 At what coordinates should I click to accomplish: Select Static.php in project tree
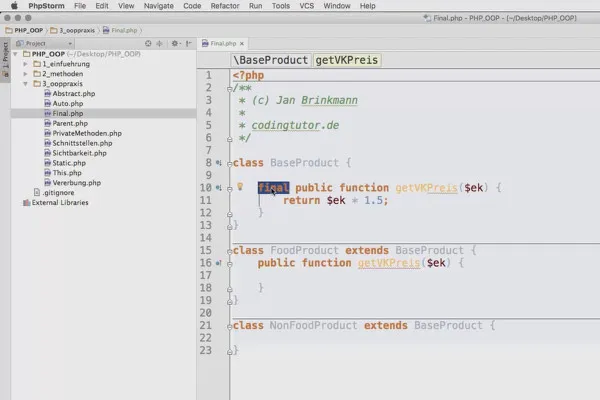(x=69, y=163)
